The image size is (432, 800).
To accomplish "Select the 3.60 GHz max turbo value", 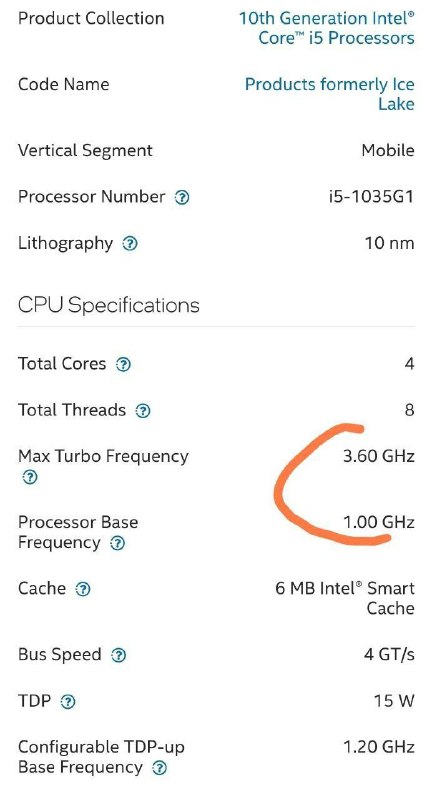I will 378,456.
